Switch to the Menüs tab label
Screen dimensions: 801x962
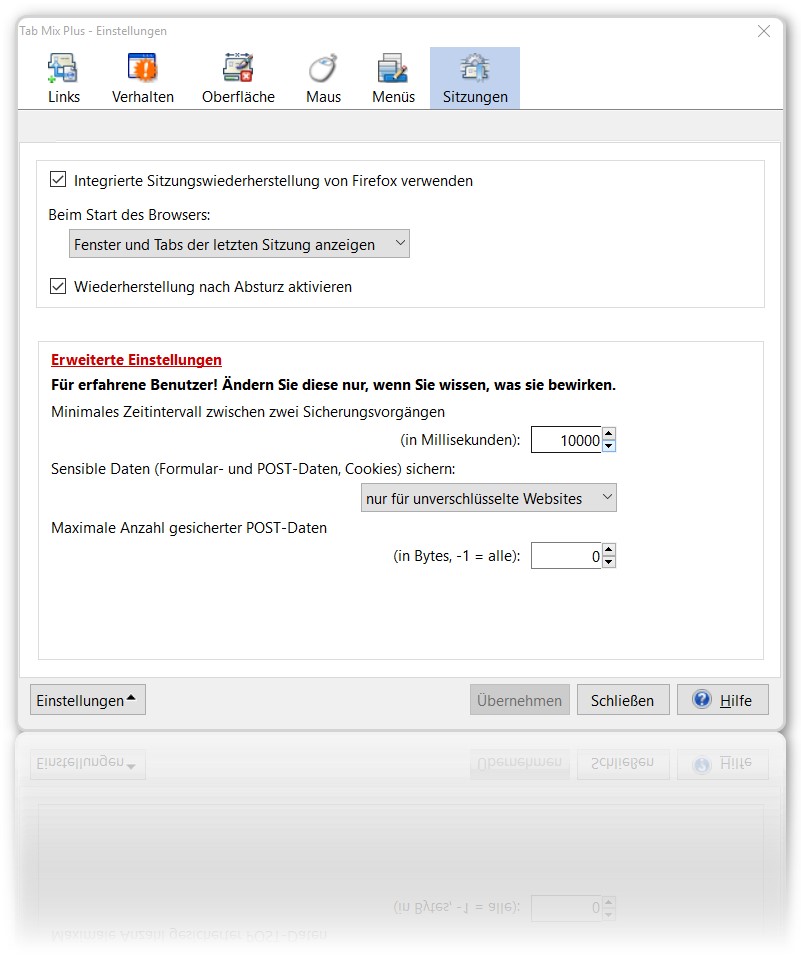394,97
